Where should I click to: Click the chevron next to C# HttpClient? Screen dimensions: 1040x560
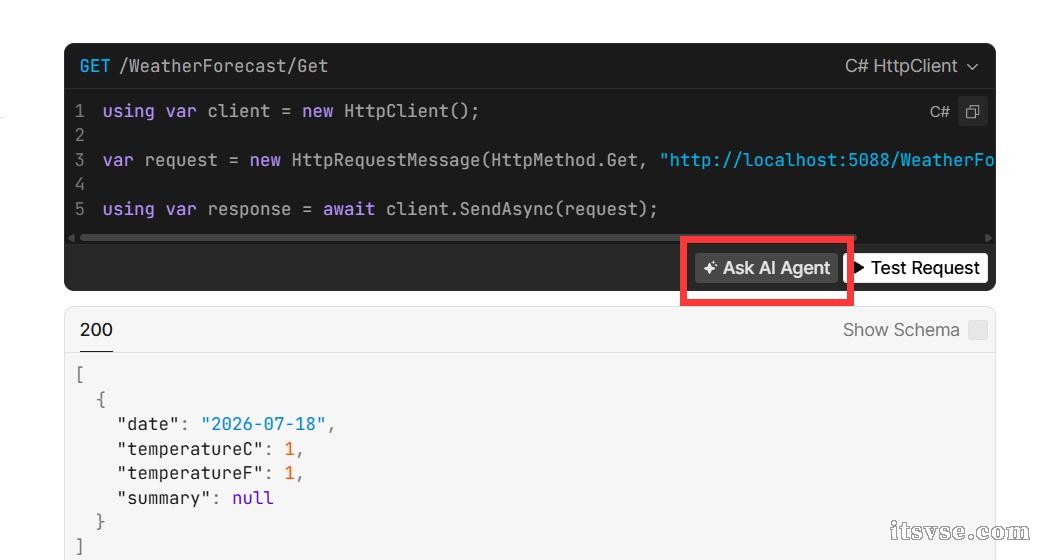pyautogui.click(x=972, y=67)
